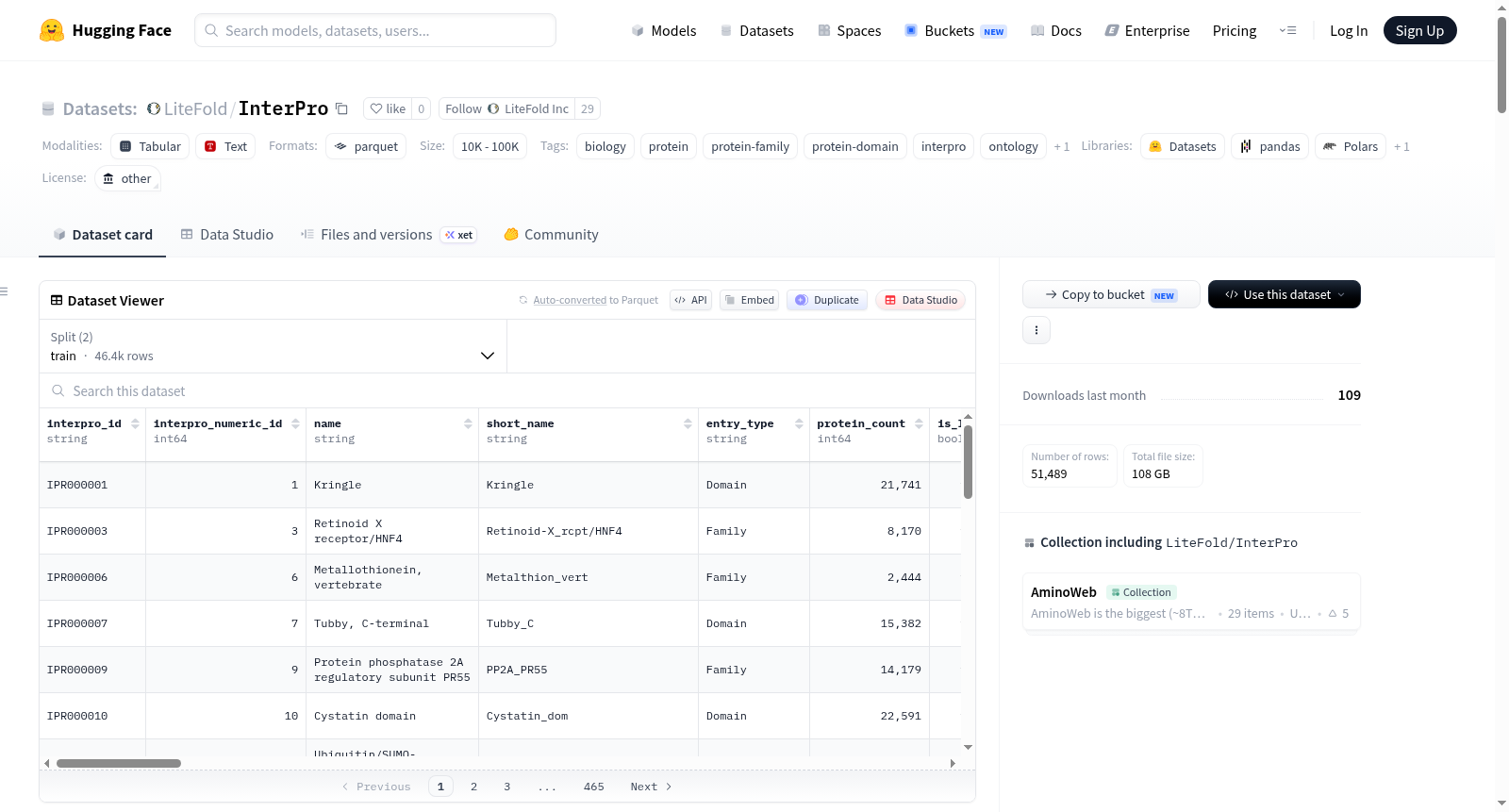The height and width of the screenshot is (812, 1509).
Task: Go to page 3 of the table
Action: (x=506, y=787)
